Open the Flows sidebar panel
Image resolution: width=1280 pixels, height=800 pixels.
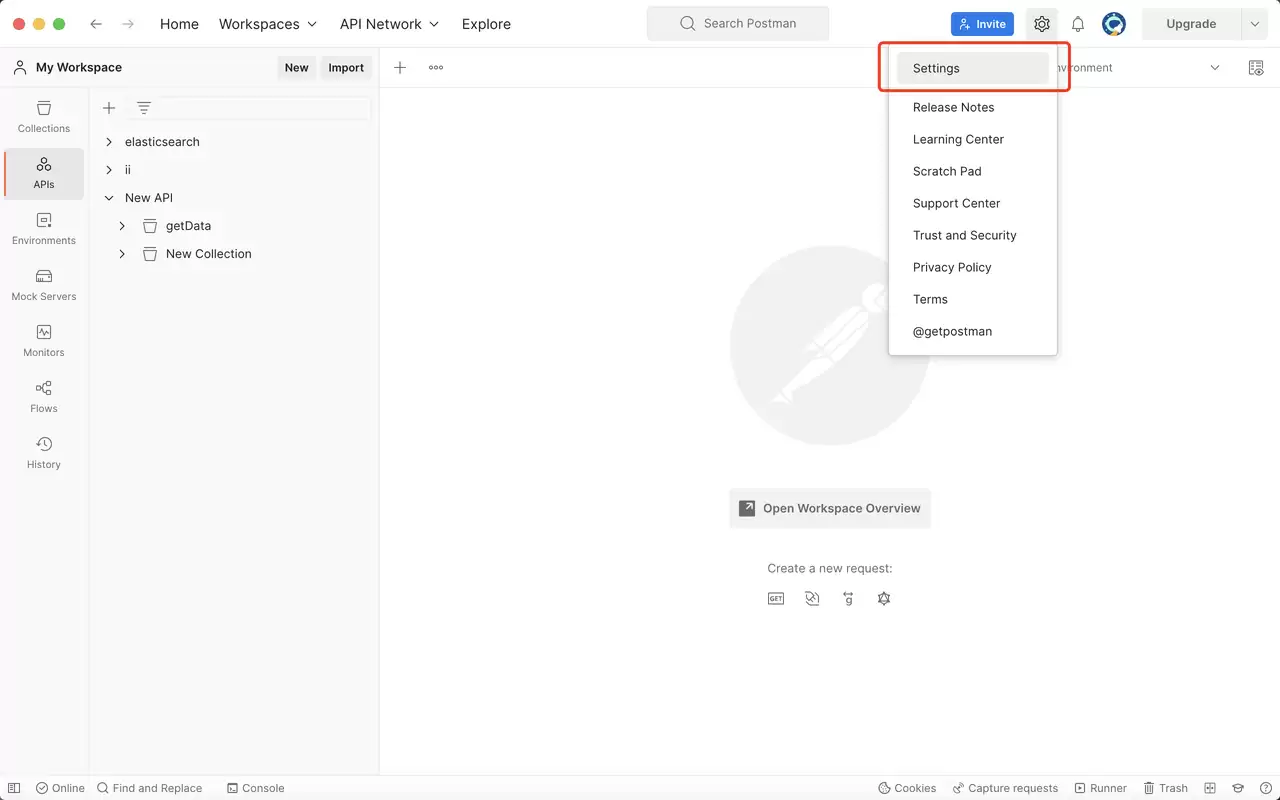(x=44, y=396)
